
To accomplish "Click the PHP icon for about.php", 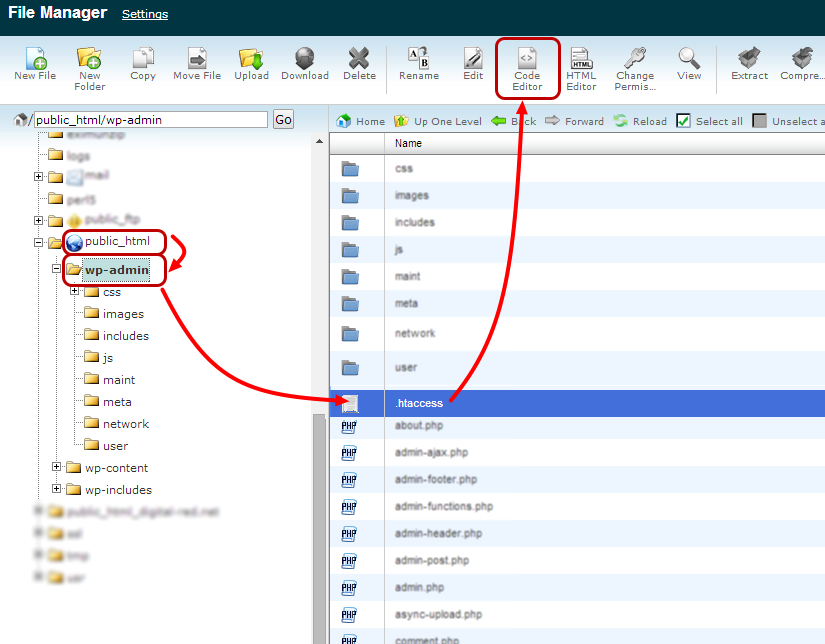I will [349, 426].
